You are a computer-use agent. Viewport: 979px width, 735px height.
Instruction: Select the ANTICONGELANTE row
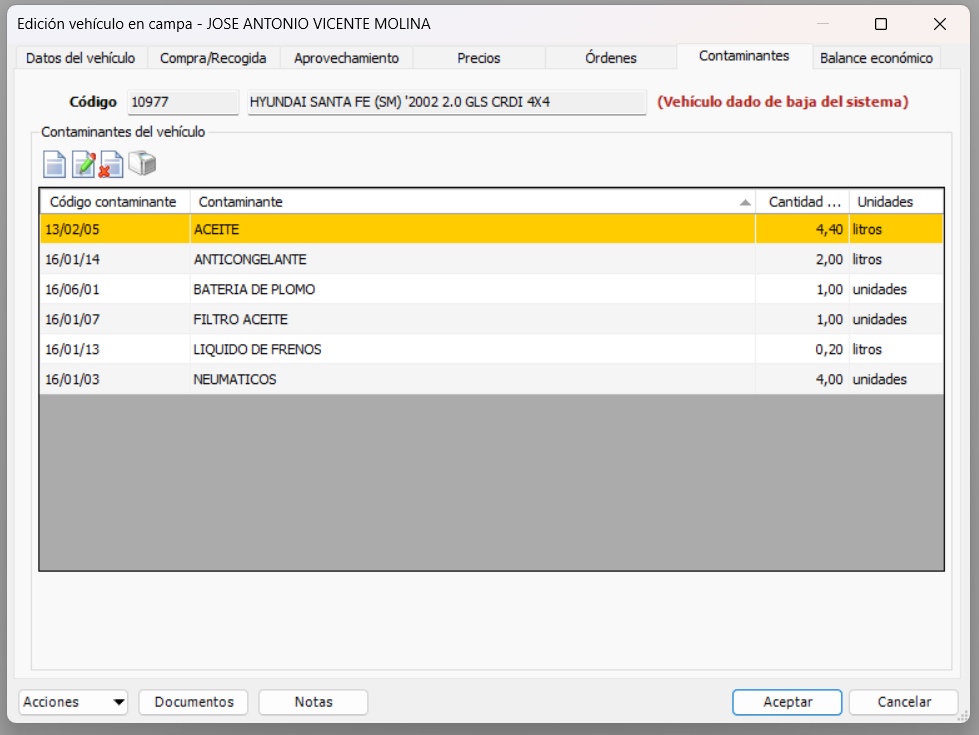click(400, 259)
